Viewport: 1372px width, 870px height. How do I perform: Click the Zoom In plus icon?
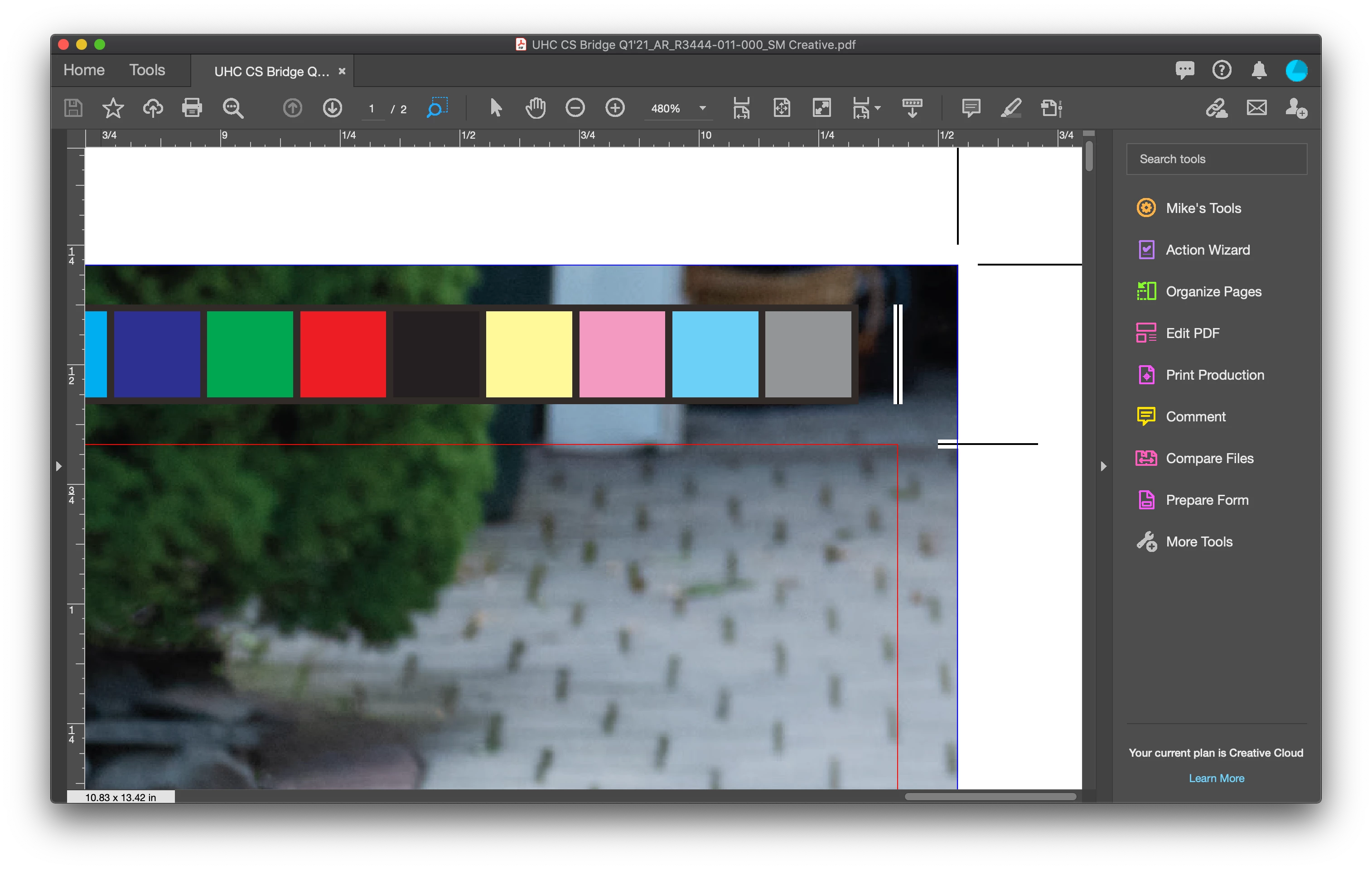[615, 108]
